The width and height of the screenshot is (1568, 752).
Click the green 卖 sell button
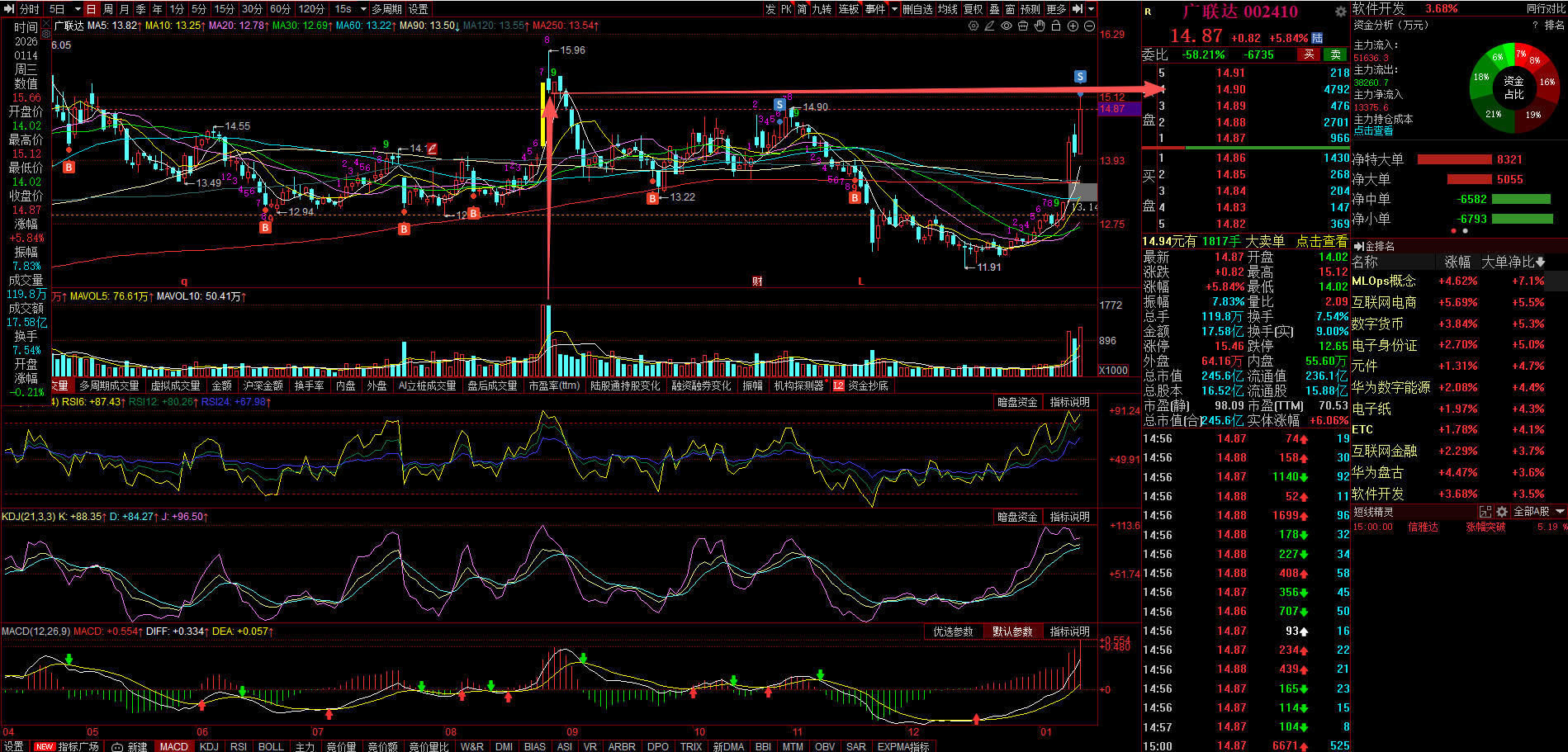pyautogui.click(x=1335, y=54)
